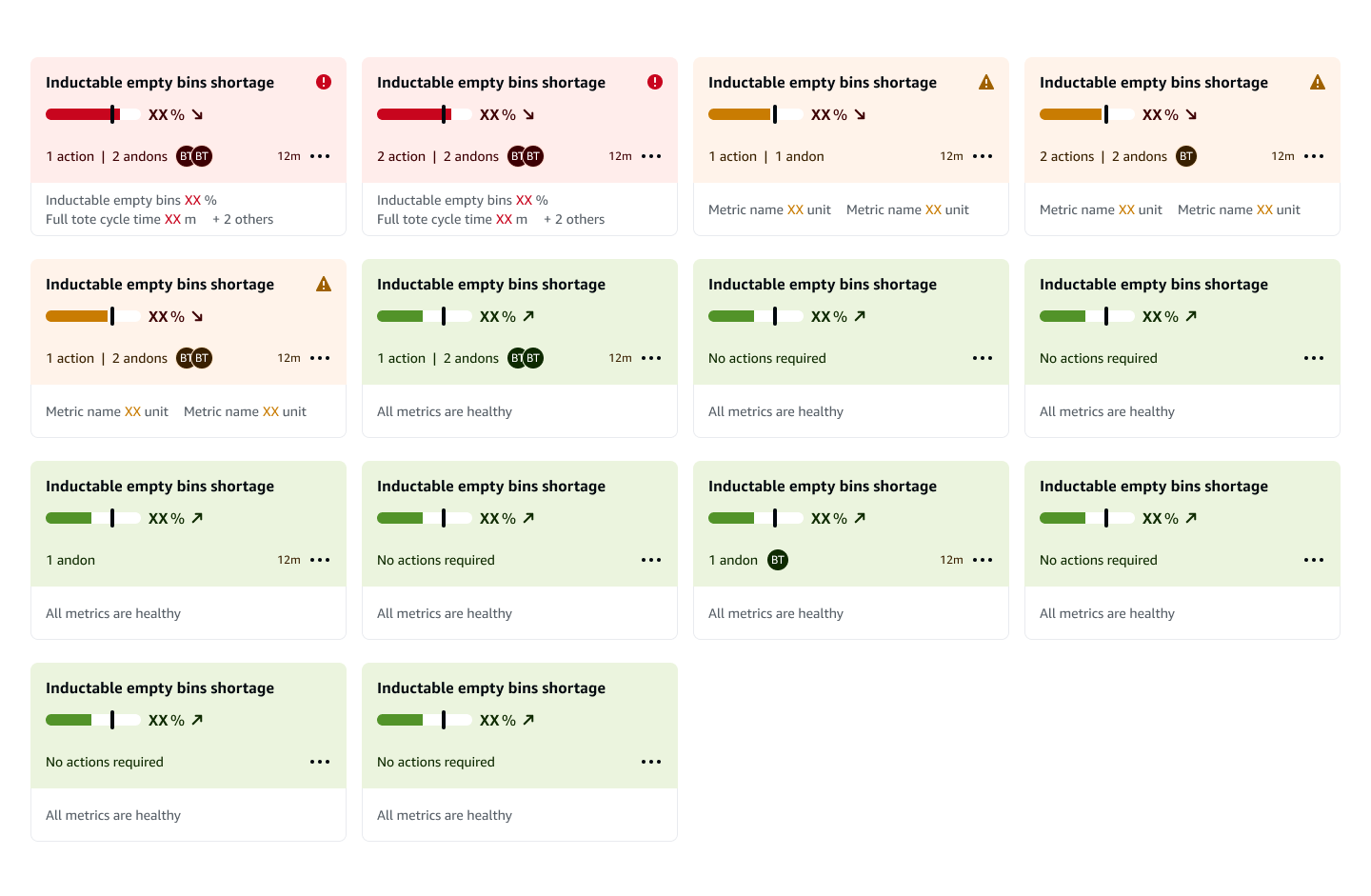Screen dimensions: 1371x896
Task: Open more options on red "2 action" card
Action: pos(651,156)
